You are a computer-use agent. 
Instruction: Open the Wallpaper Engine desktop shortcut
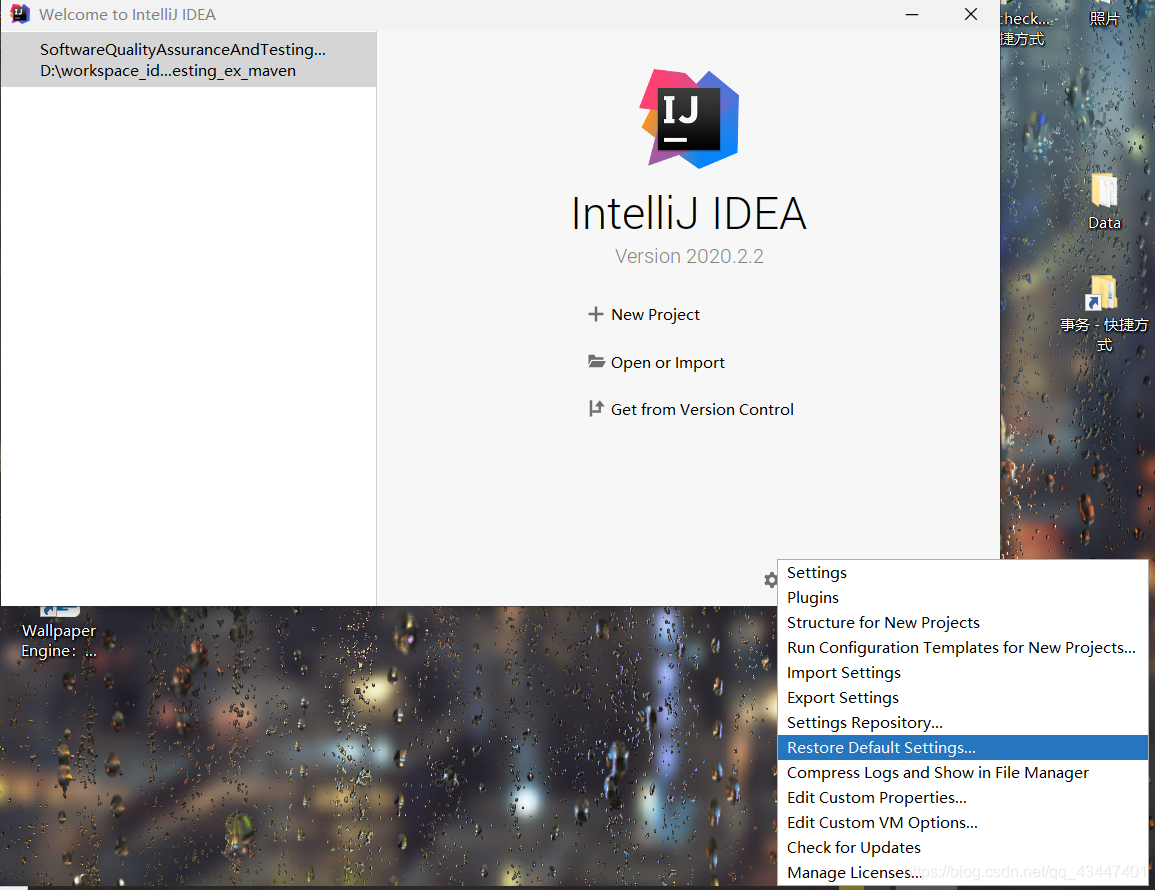[x=59, y=634]
